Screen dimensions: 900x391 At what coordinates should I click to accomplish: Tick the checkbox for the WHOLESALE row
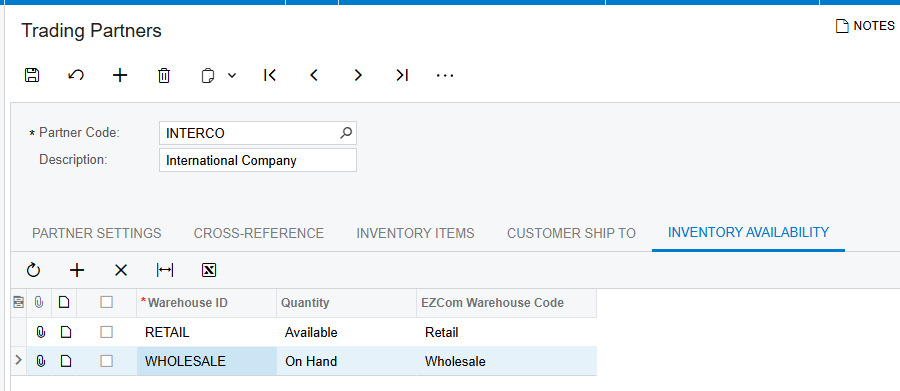pyautogui.click(x=106, y=361)
